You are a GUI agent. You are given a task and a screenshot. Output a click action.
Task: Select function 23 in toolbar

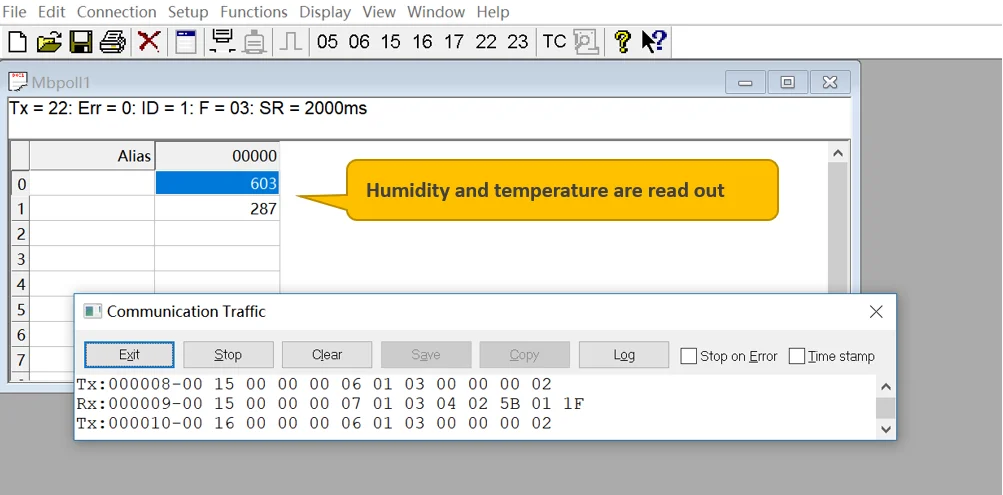click(x=517, y=42)
